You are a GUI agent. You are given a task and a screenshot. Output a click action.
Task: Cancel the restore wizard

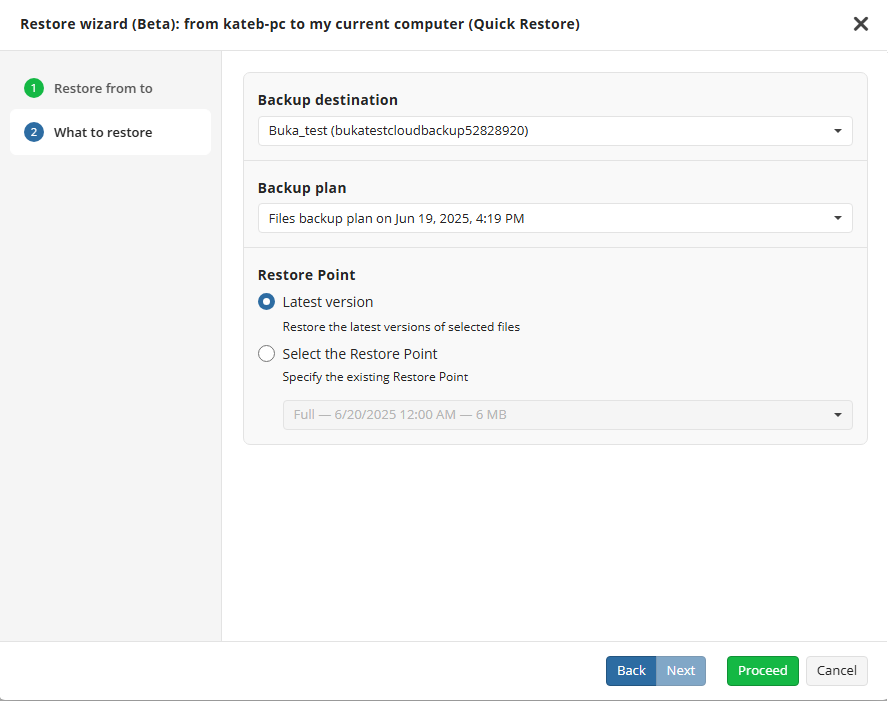(x=837, y=671)
